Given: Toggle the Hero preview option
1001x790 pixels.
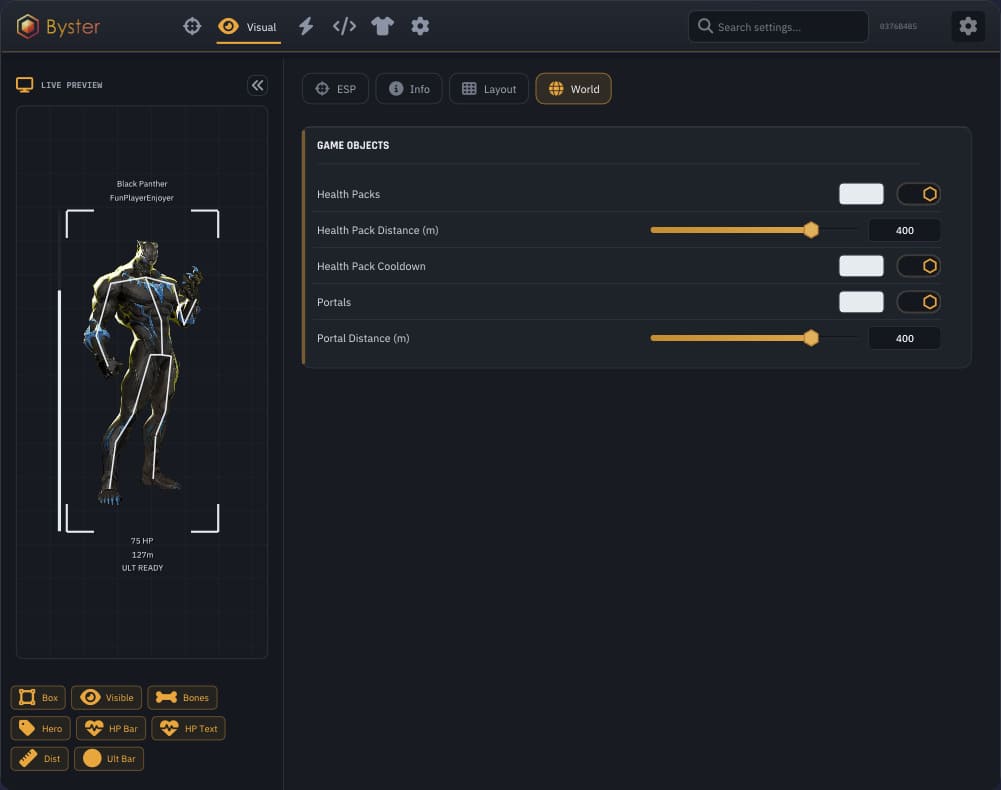Looking at the screenshot, I should click(40, 728).
